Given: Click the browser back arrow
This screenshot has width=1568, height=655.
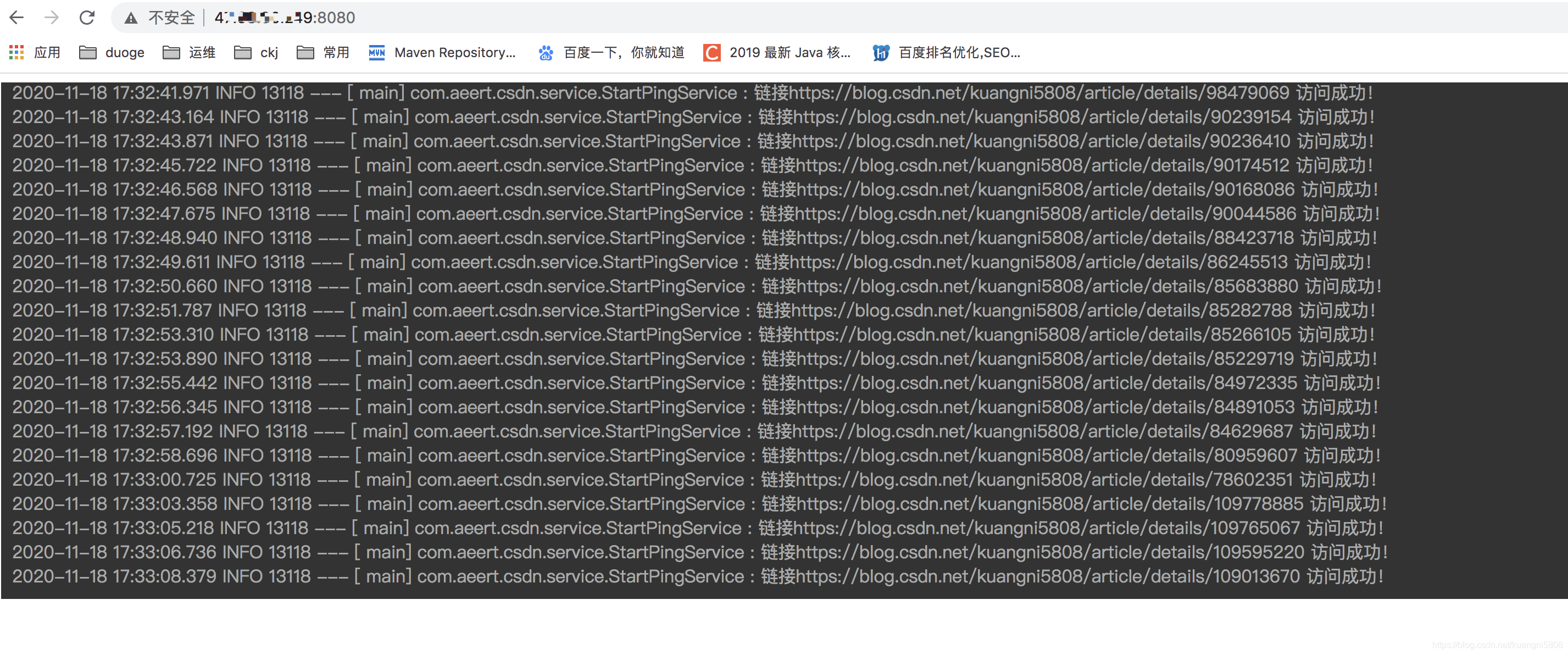Looking at the screenshot, I should (x=18, y=18).
